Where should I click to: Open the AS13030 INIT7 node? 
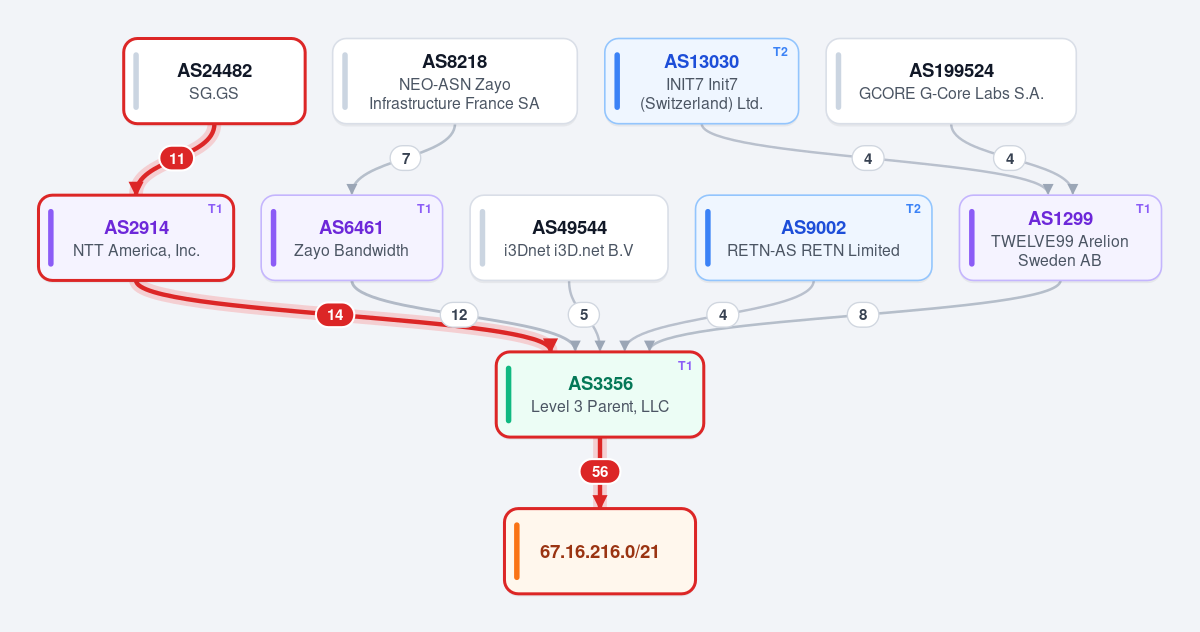point(701,81)
